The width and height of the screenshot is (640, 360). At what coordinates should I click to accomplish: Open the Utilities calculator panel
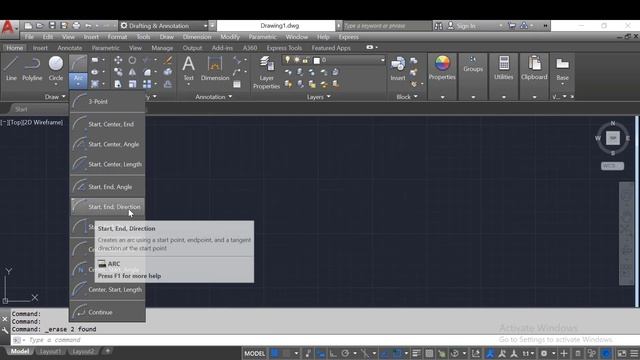click(504, 68)
